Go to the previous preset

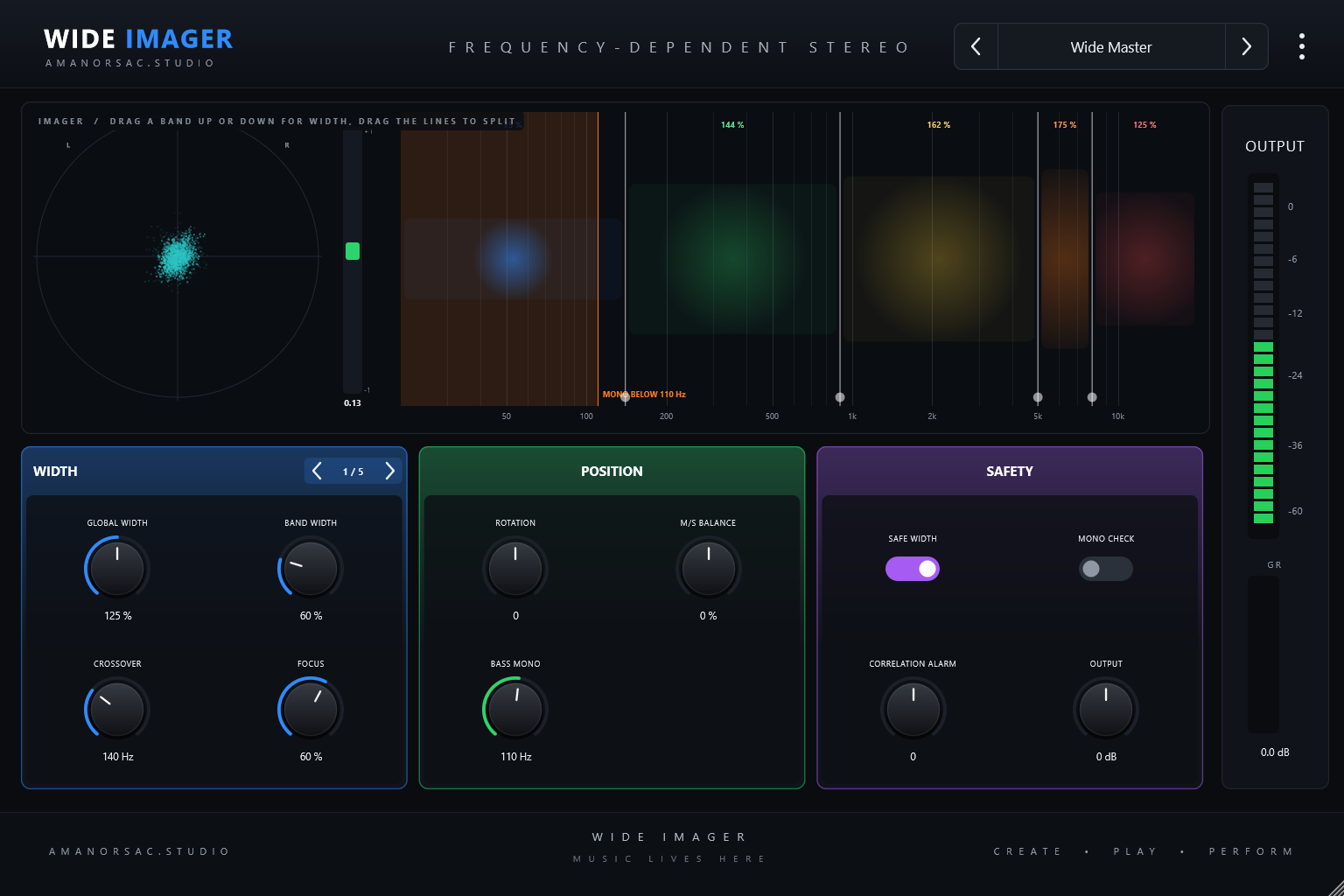[976, 46]
